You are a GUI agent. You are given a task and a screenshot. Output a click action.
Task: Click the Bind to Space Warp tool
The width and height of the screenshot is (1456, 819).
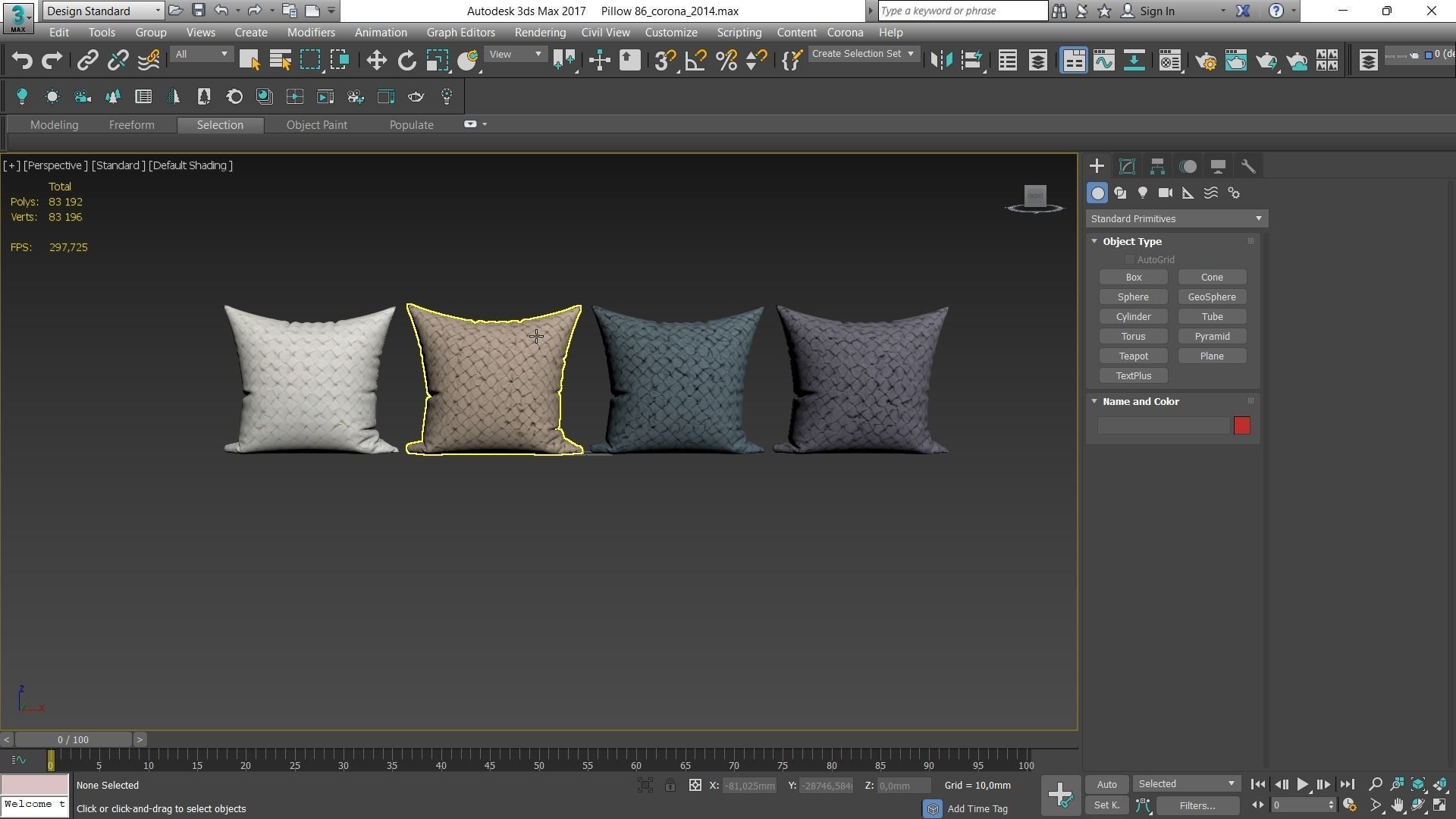pos(149,61)
